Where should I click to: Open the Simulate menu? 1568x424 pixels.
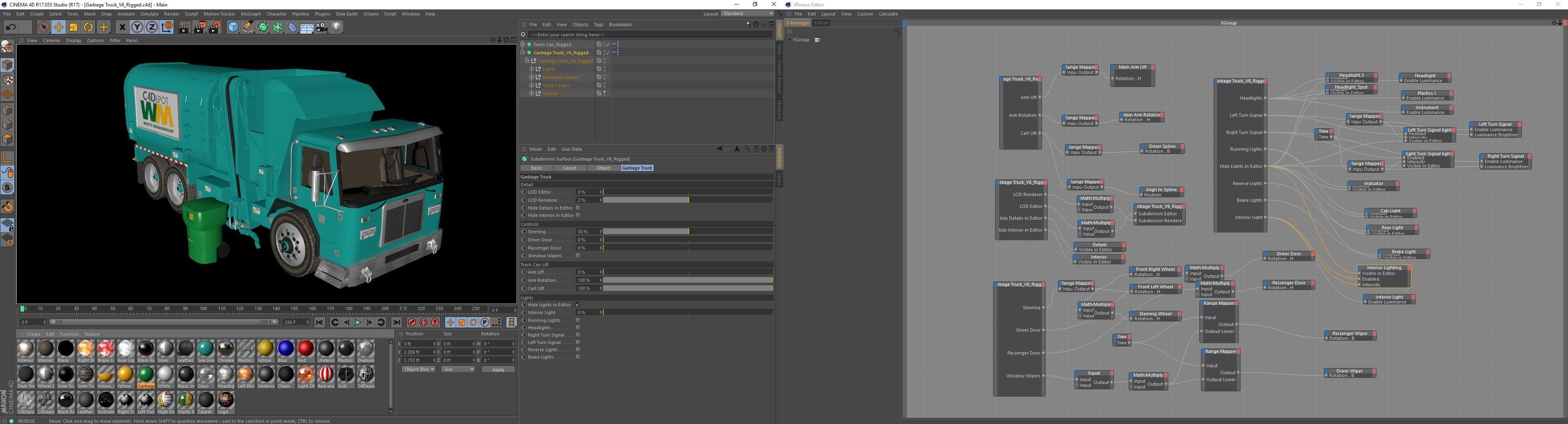[149, 14]
